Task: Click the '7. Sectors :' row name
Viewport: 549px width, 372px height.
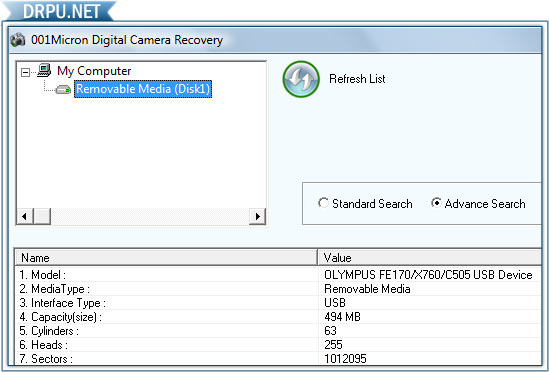Action: [x=46, y=359]
